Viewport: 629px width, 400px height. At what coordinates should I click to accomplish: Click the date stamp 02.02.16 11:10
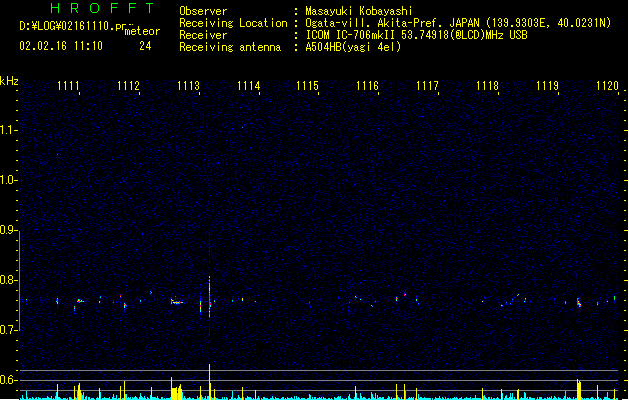[61, 46]
